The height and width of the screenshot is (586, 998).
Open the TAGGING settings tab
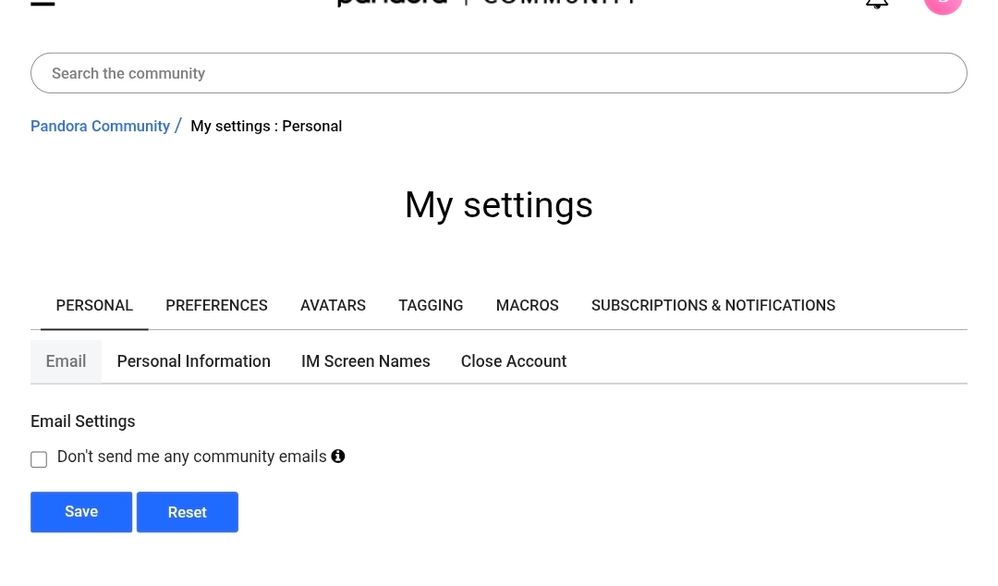(x=430, y=305)
